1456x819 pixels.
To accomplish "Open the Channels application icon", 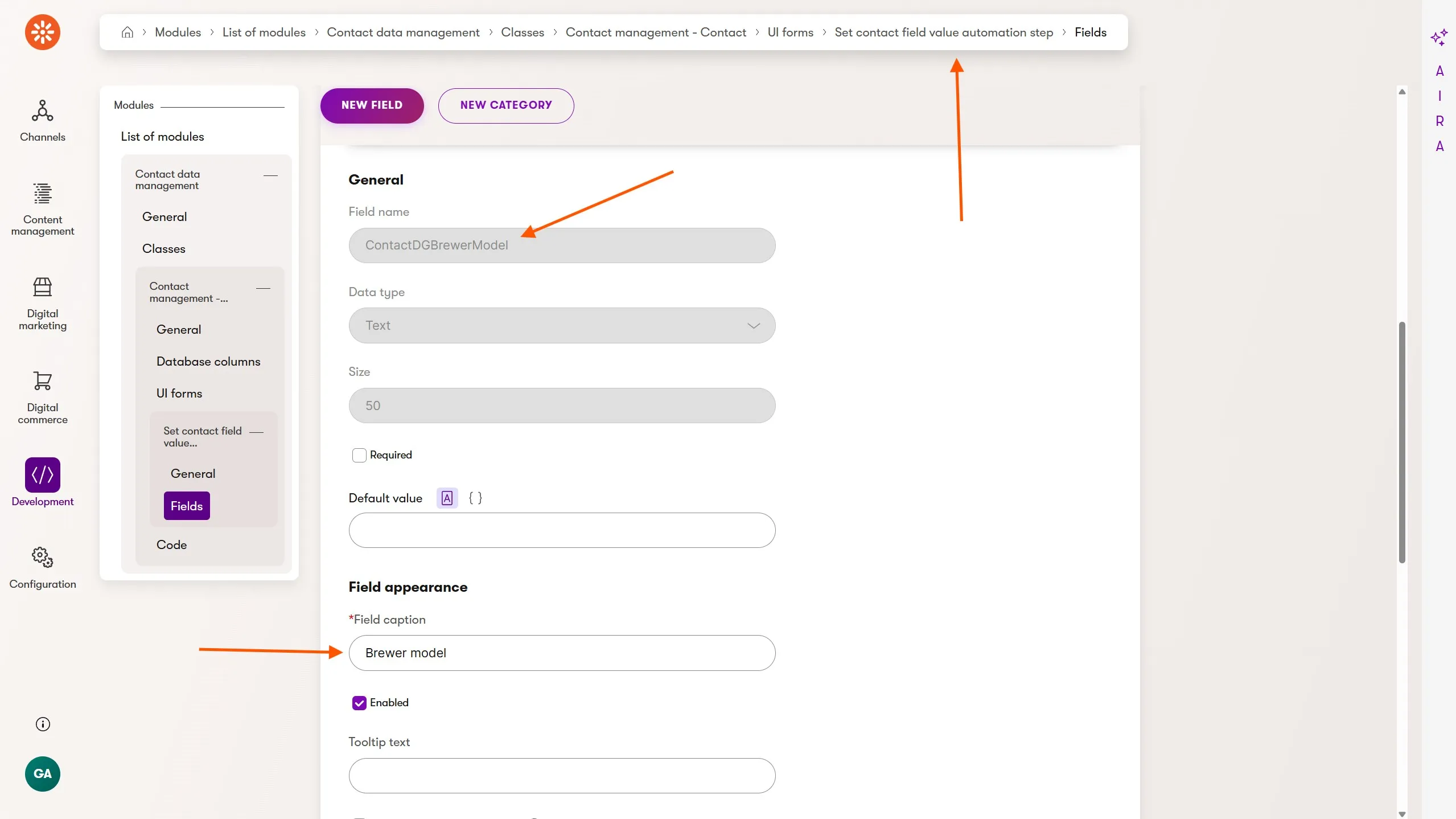I will point(42,111).
